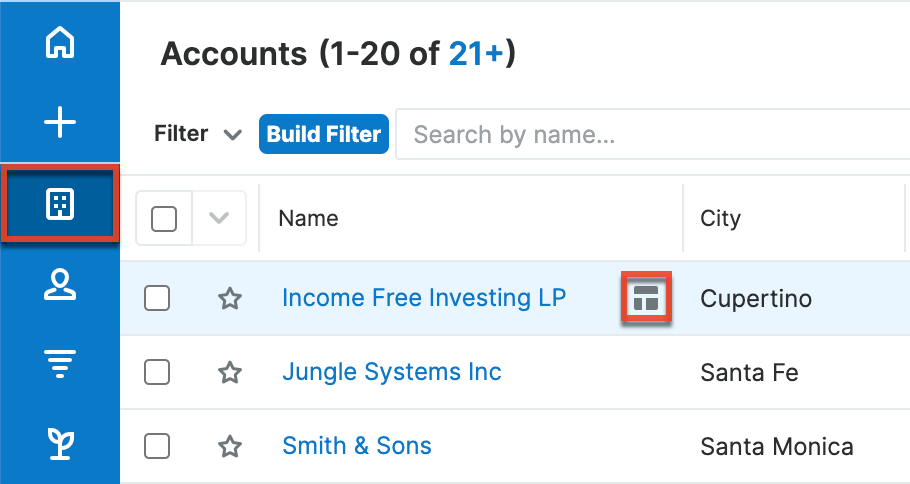Open the Accounts module building icon
The height and width of the screenshot is (484, 910).
pyautogui.click(x=60, y=204)
